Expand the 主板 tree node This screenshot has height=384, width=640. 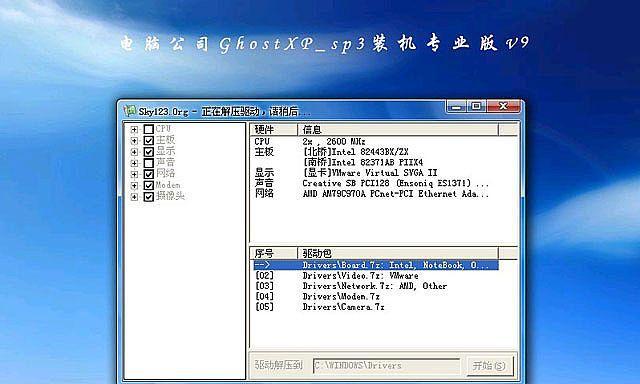[x=134, y=141]
